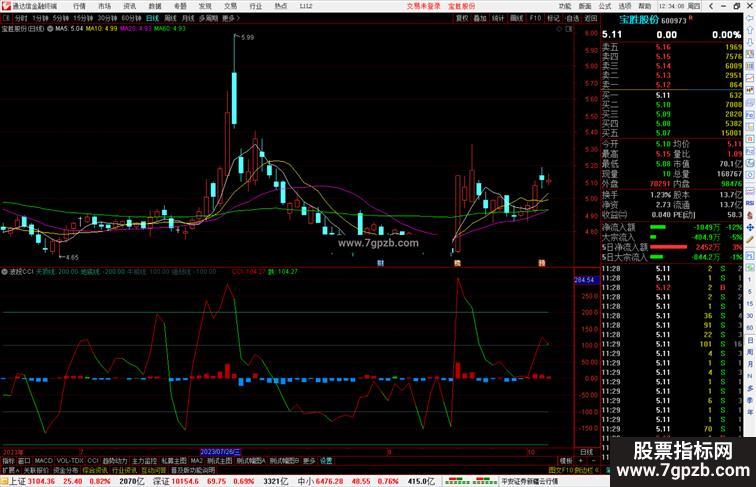Click the 日线 period selector at chart corner
The width and height of the screenshot is (756, 487).
click(x=587, y=452)
